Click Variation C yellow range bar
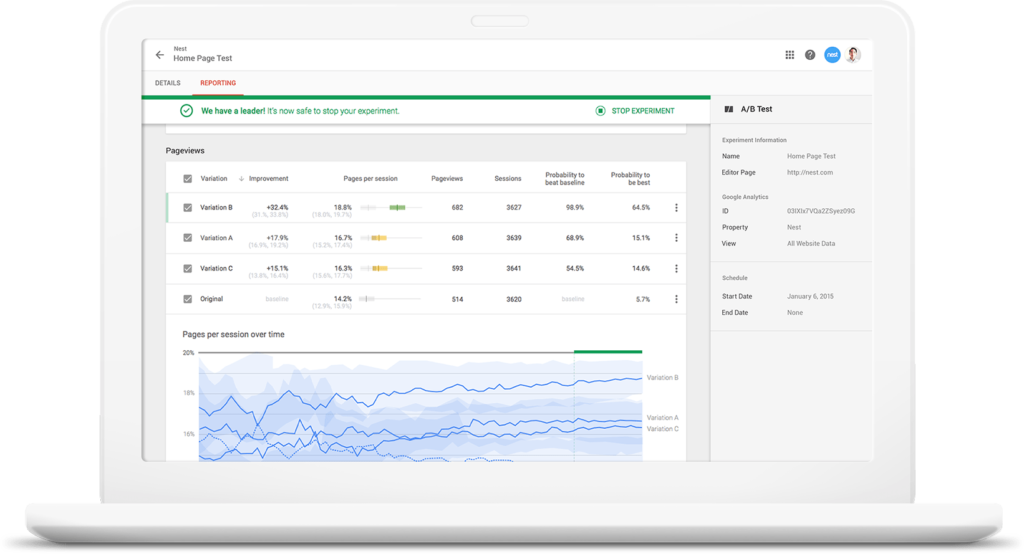Viewport: 1024px width, 554px height. click(380, 269)
